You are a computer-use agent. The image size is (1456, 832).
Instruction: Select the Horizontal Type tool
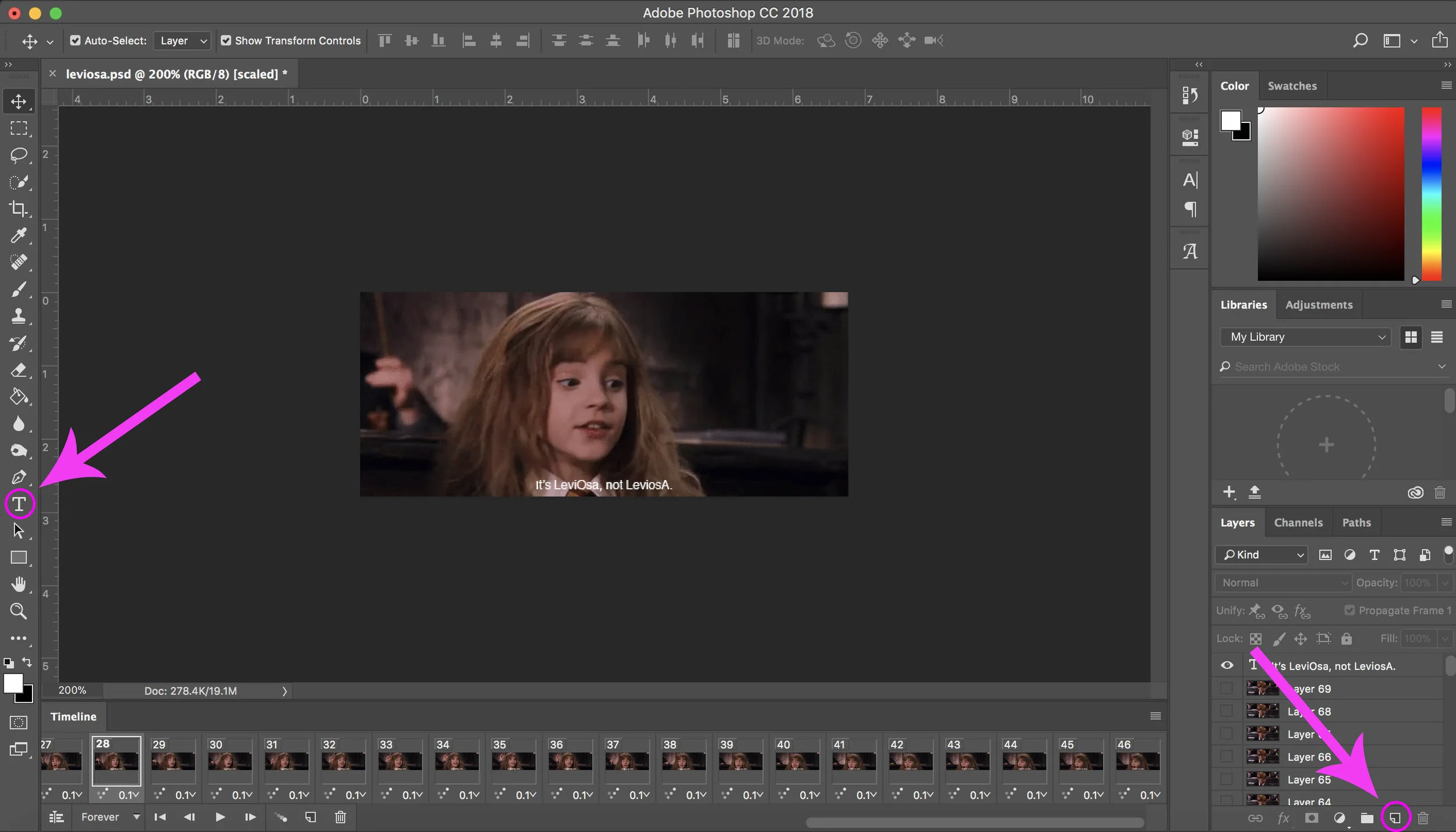click(x=19, y=504)
